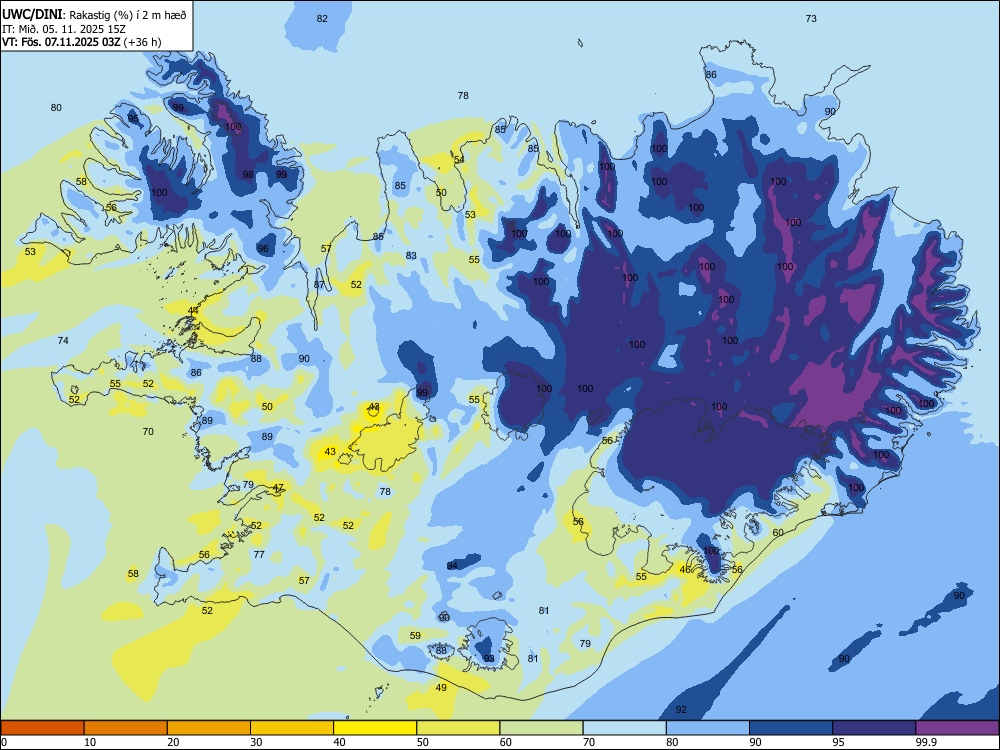Click the legend label 20
Viewport: 1000px width, 750px height.
click(x=173, y=742)
